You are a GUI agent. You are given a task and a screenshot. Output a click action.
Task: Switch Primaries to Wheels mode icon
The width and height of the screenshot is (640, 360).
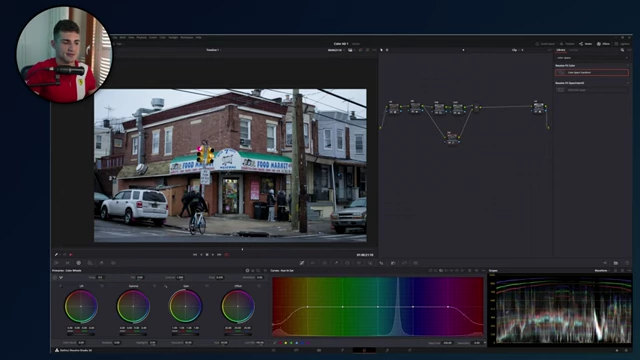tap(247, 271)
